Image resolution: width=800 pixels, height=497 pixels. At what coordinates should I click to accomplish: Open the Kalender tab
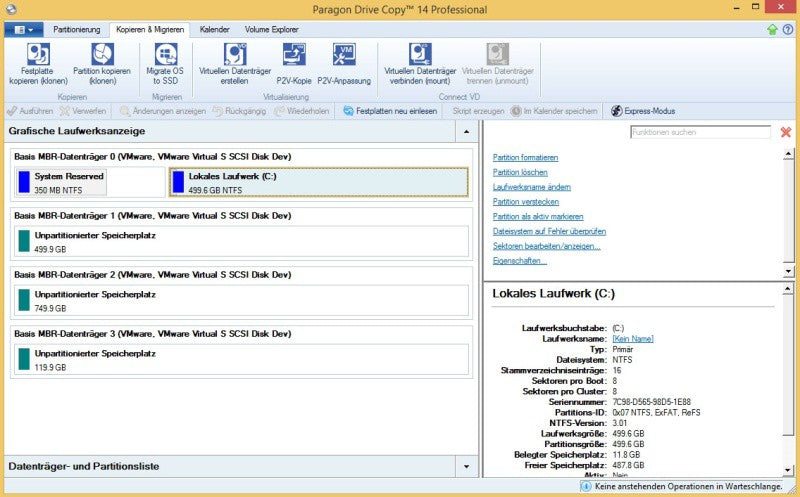point(214,30)
